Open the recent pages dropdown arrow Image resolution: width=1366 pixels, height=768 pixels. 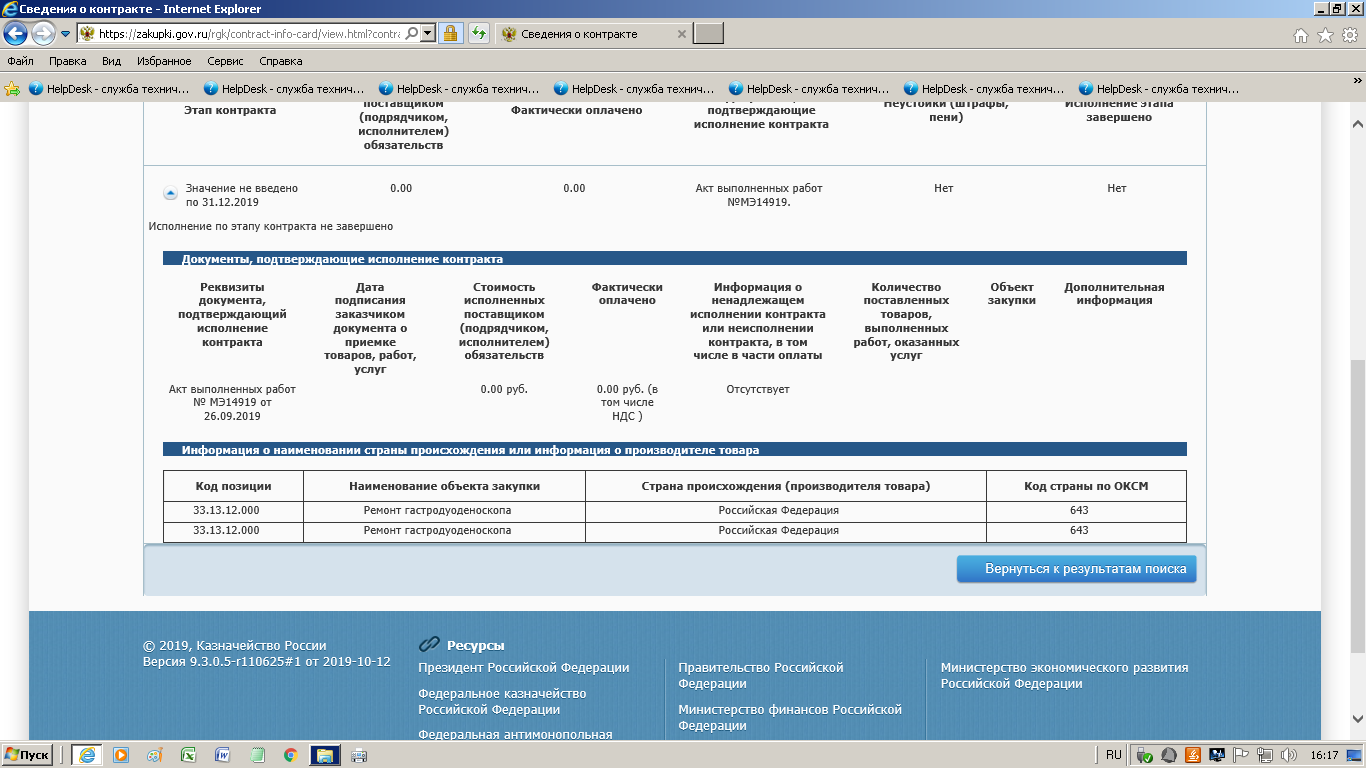click(65, 34)
